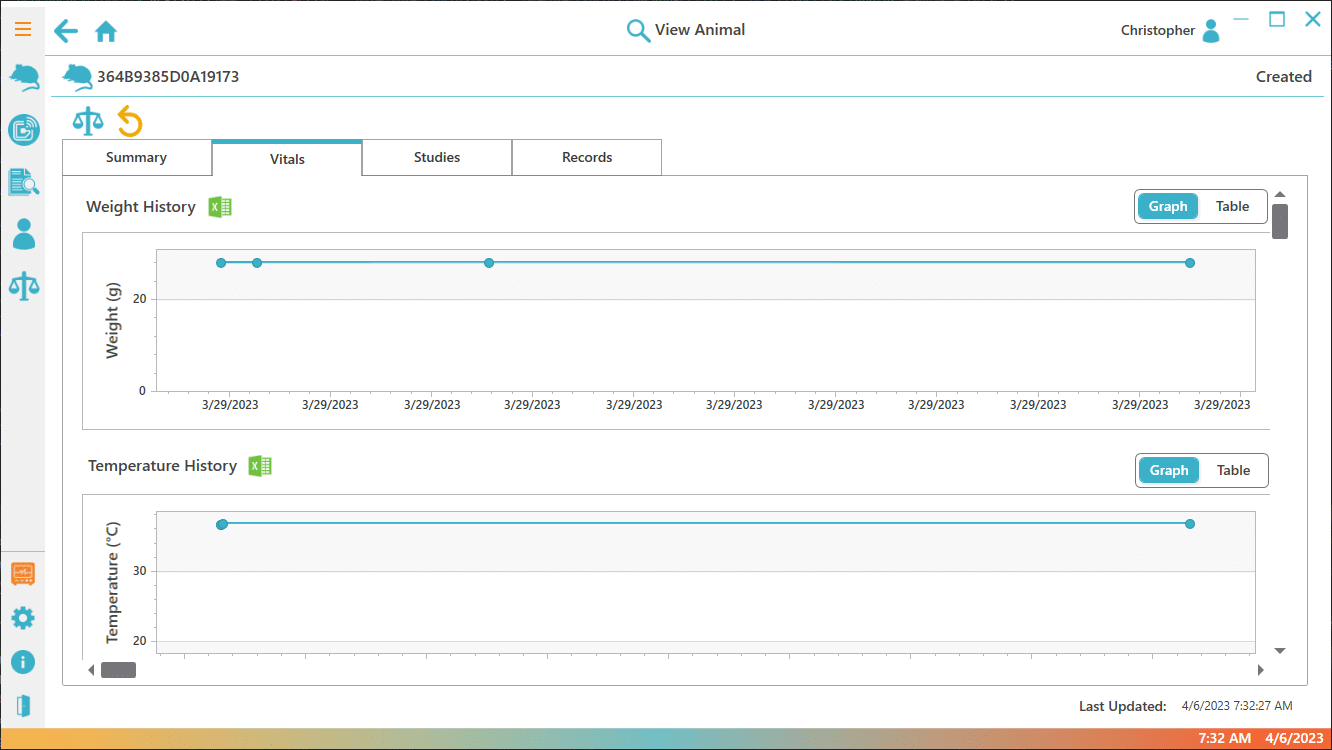Click the scroll down arrow of the vitals panel
This screenshot has height=750, width=1332.
click(1280, 651)
